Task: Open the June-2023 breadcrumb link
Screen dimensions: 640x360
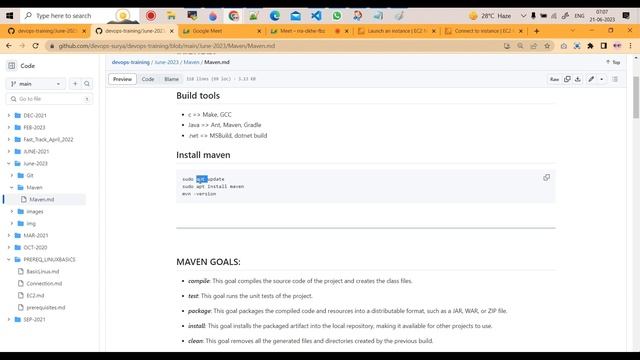Action: tap(167, 62)
